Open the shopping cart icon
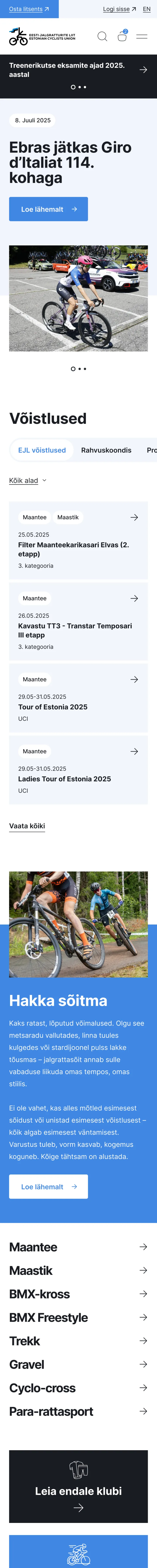 click(122, 36)
